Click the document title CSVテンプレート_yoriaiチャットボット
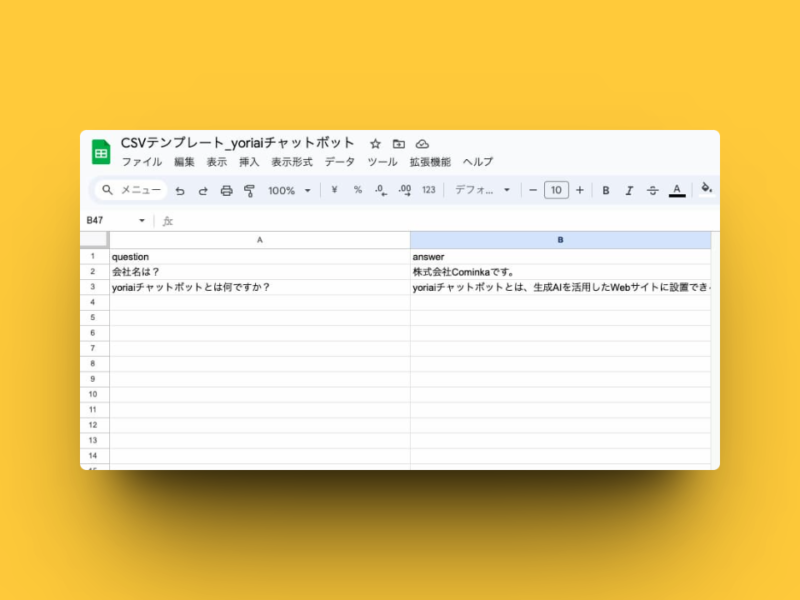The width and height of the screenshot is (800, 600). click(x=237, y=143)
